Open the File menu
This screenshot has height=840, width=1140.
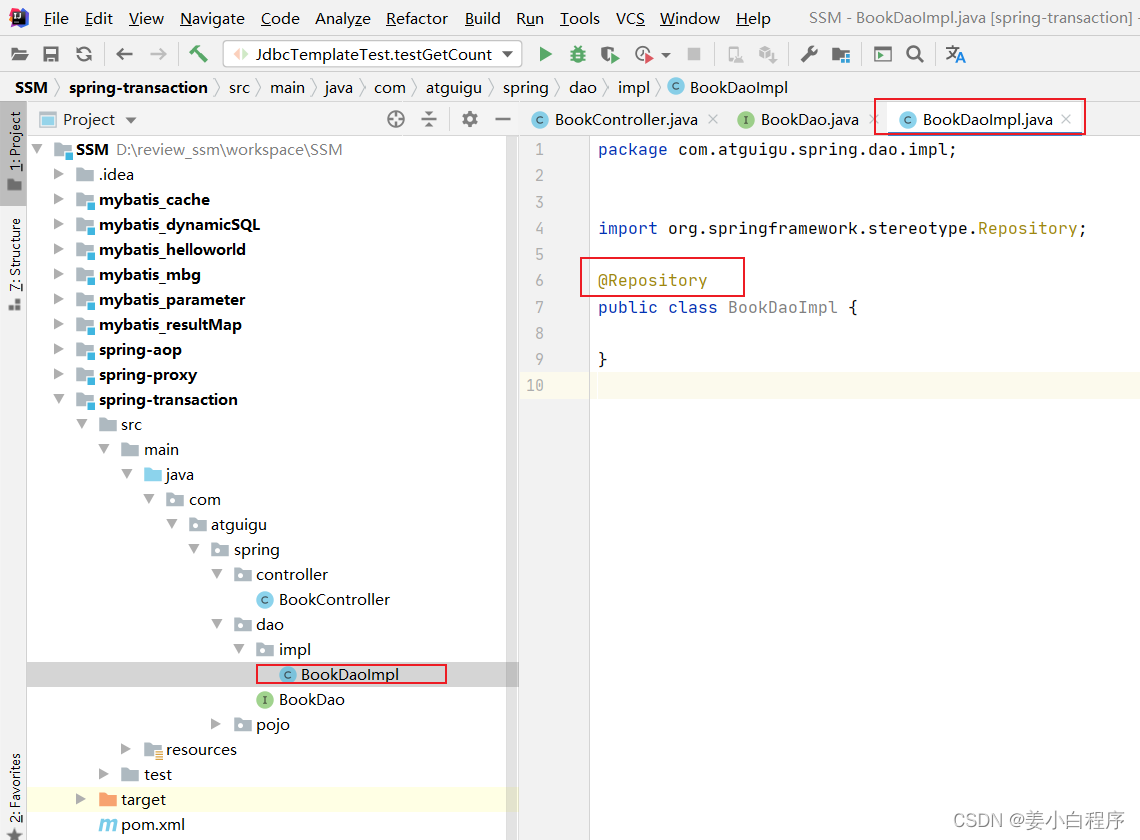[56, 18]
